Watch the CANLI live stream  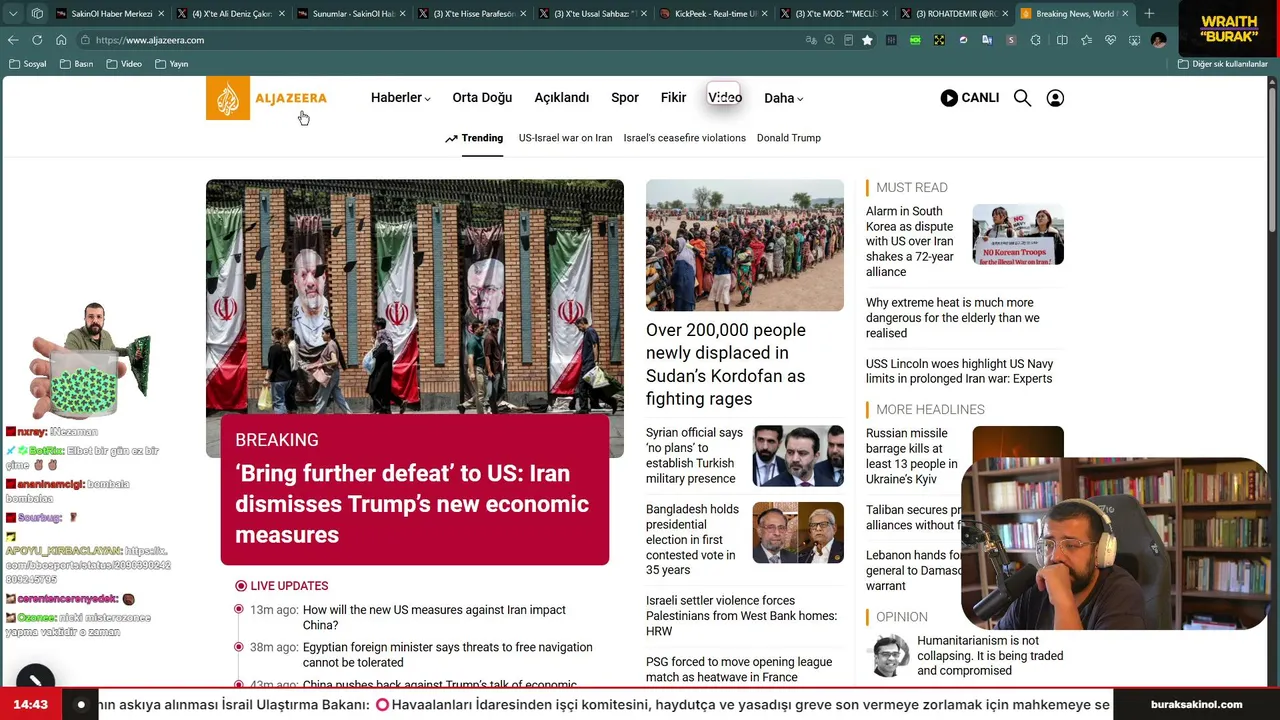pos(970,98)
